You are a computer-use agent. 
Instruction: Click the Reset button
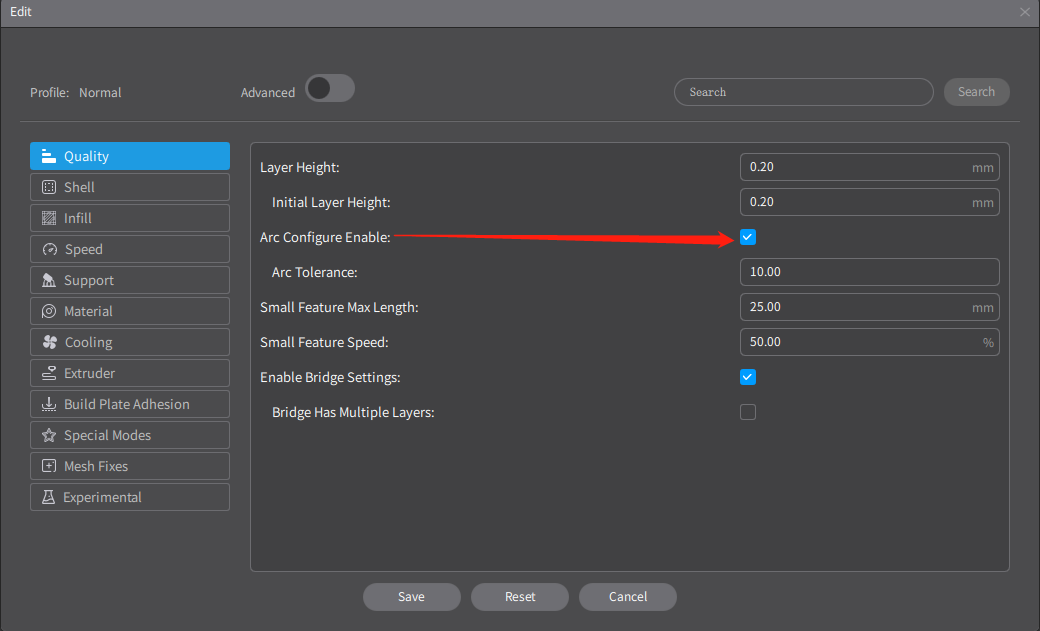pos(520,596)
